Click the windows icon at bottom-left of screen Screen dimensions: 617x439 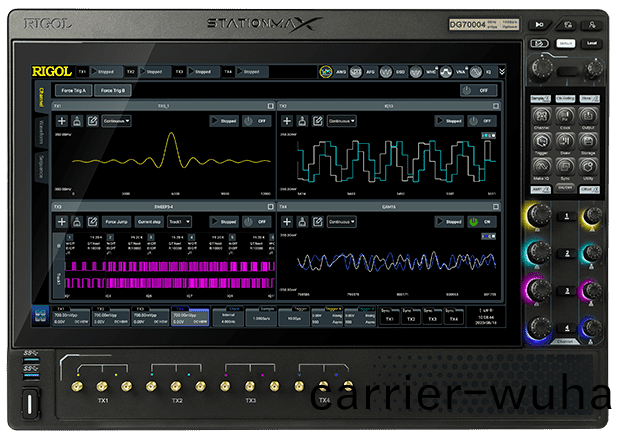(39, 315)
